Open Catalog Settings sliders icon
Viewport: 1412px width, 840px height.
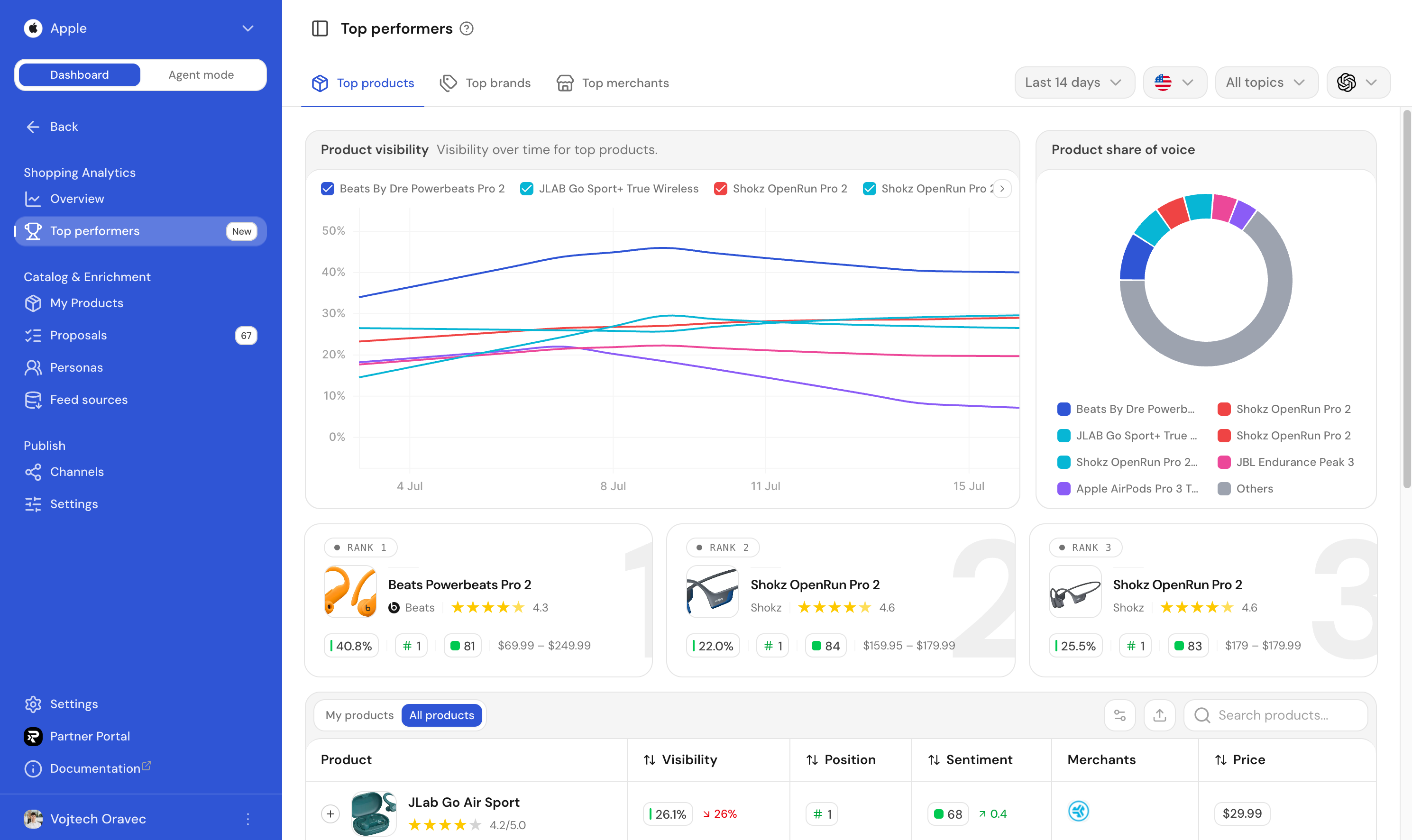[33, 504]
